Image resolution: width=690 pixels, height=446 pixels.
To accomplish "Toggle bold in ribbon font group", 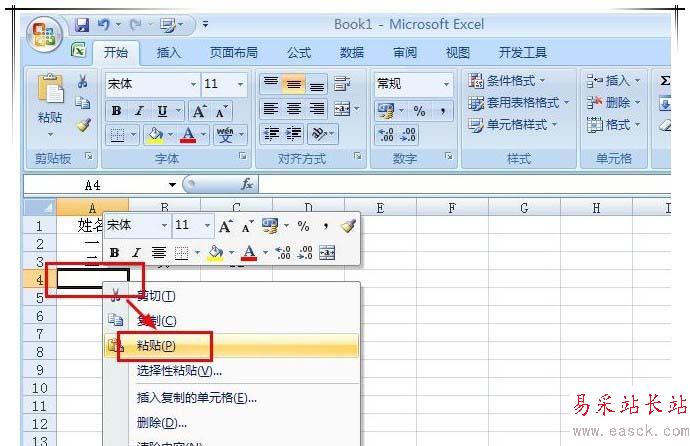I will [117, 111].
